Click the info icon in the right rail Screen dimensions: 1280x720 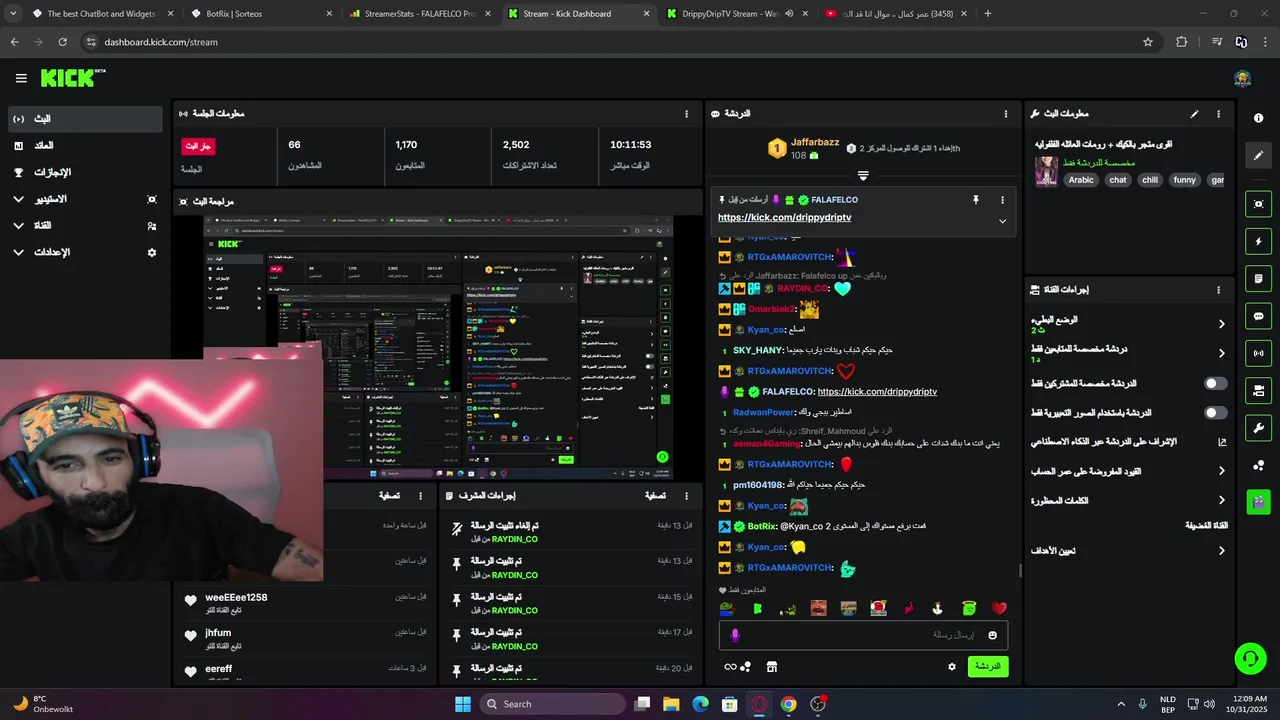tap(1258, 118)
